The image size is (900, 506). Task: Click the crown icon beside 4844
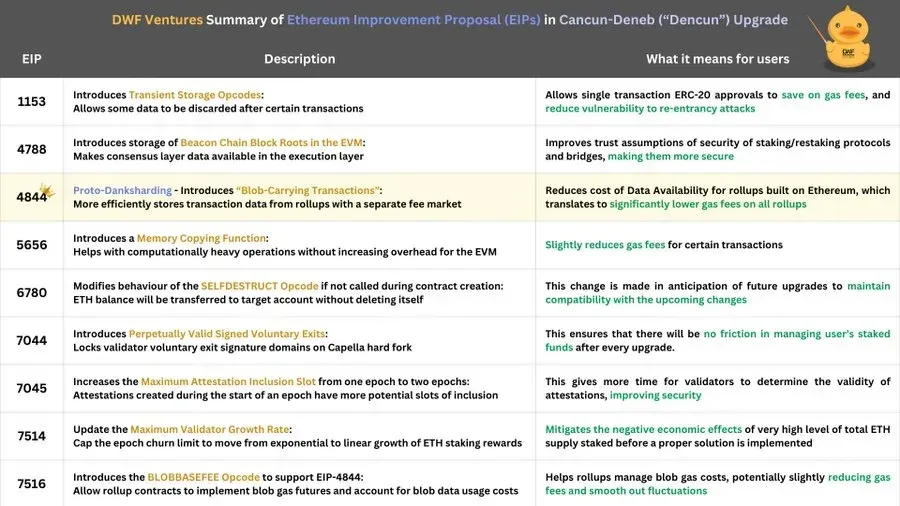47,190
